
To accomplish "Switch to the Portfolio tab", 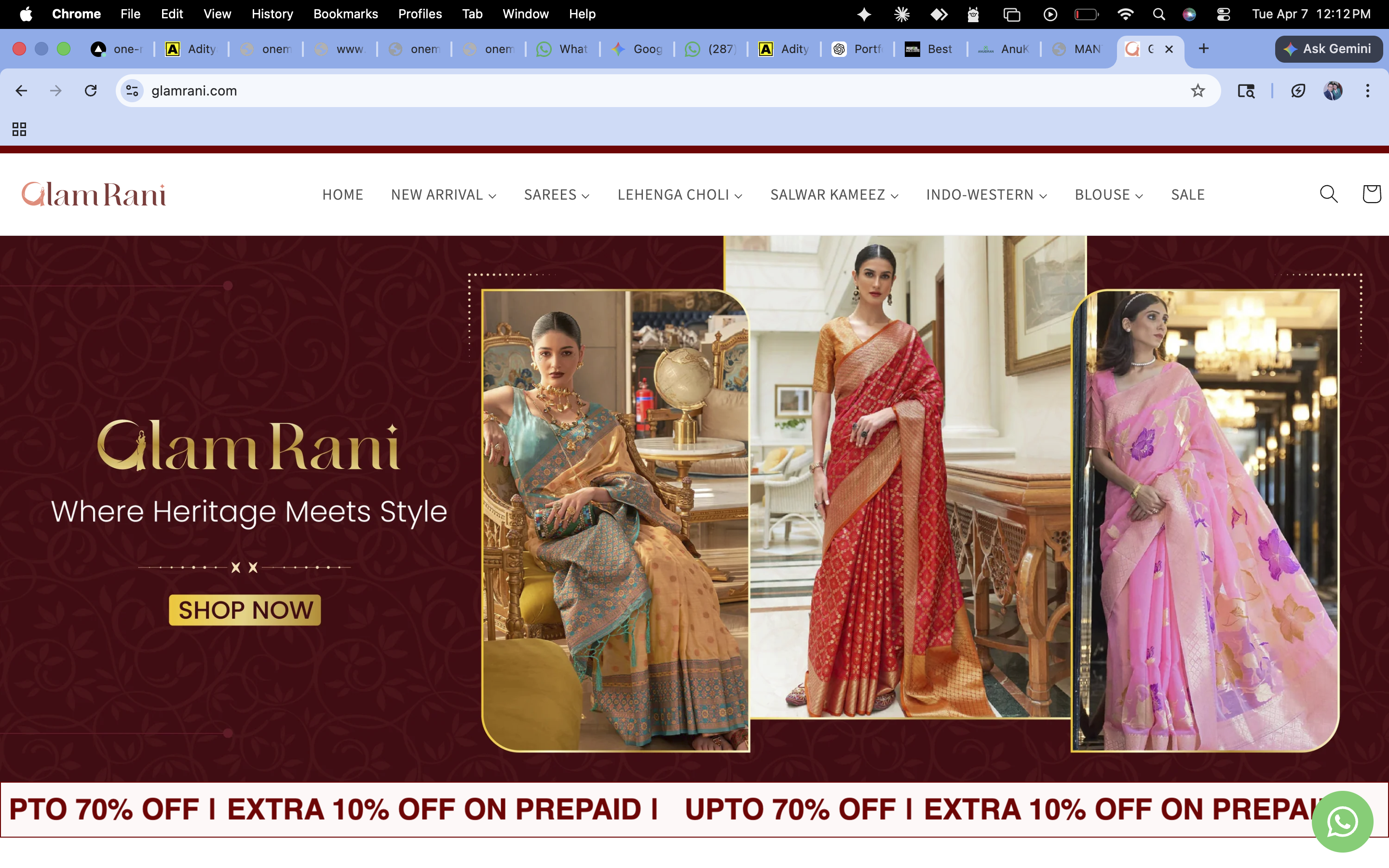I will point(858,49).
